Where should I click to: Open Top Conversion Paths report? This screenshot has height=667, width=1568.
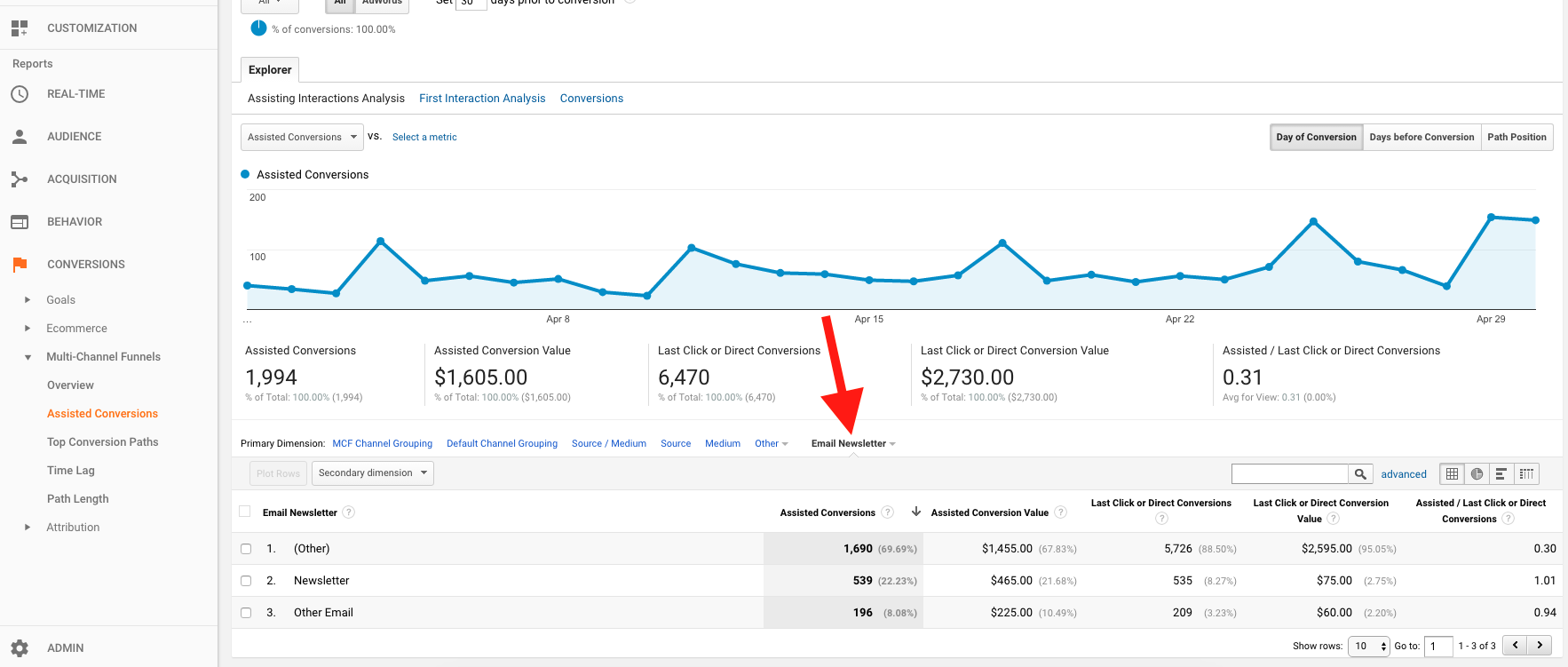pos(102,442)
